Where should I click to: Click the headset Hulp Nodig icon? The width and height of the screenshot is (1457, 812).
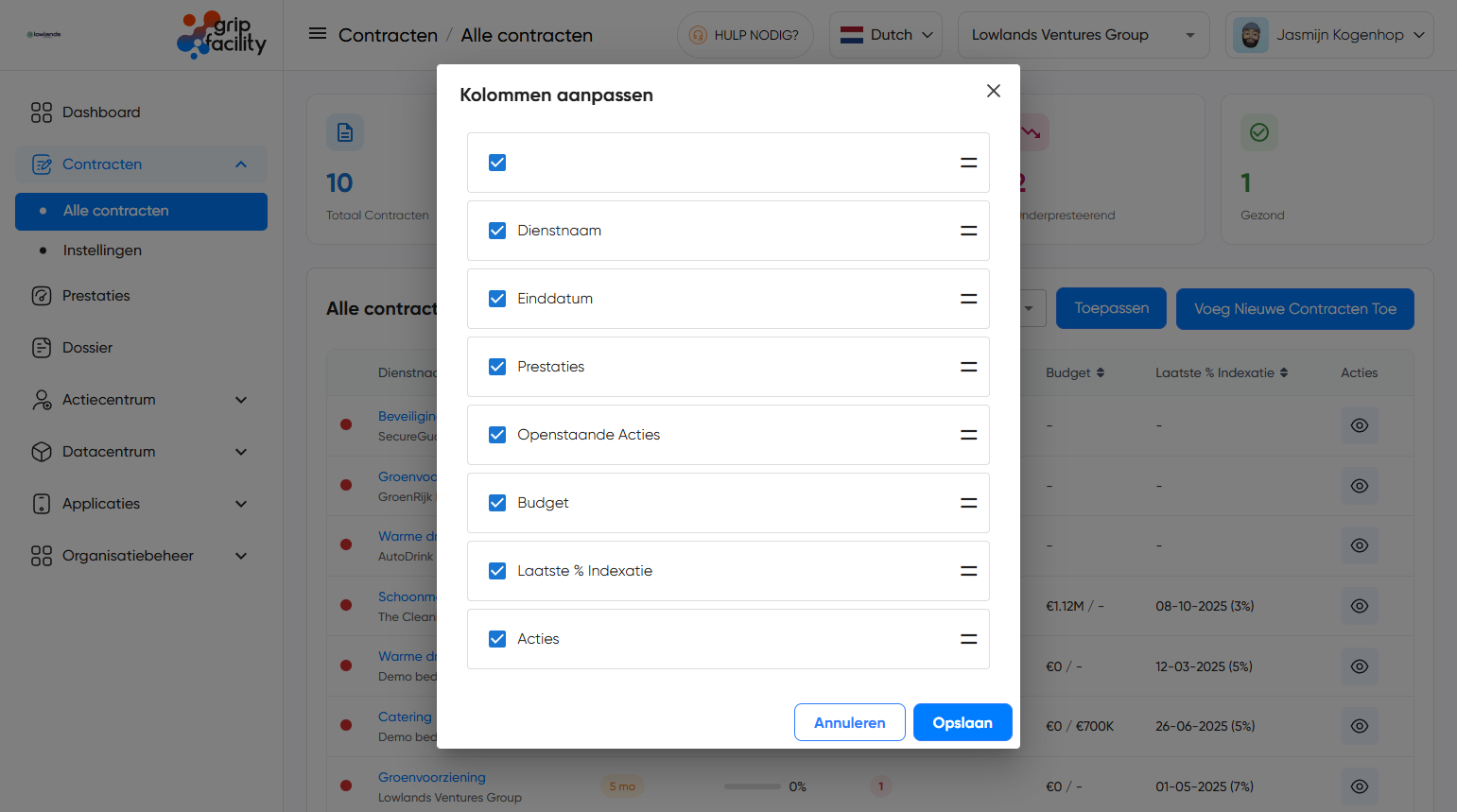(698, 35)
